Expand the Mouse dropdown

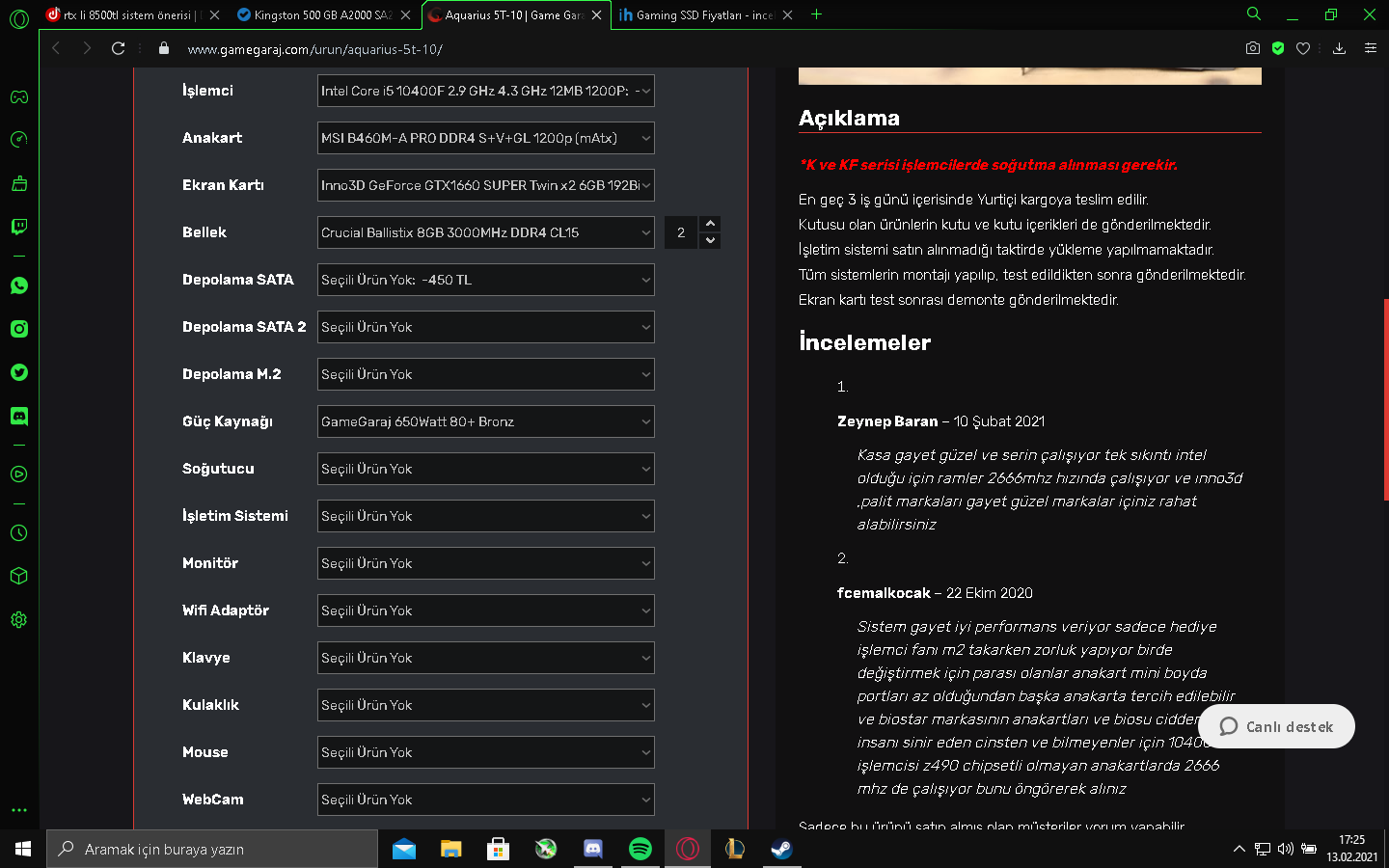486,752
